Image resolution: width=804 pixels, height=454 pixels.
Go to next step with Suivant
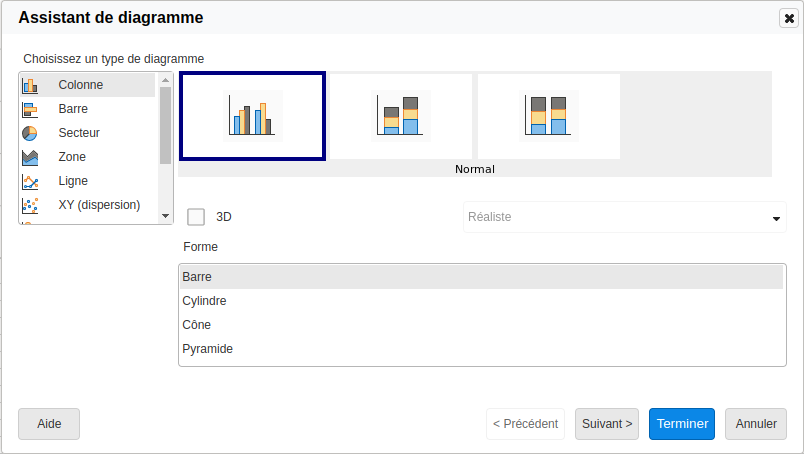coord(607,424)
